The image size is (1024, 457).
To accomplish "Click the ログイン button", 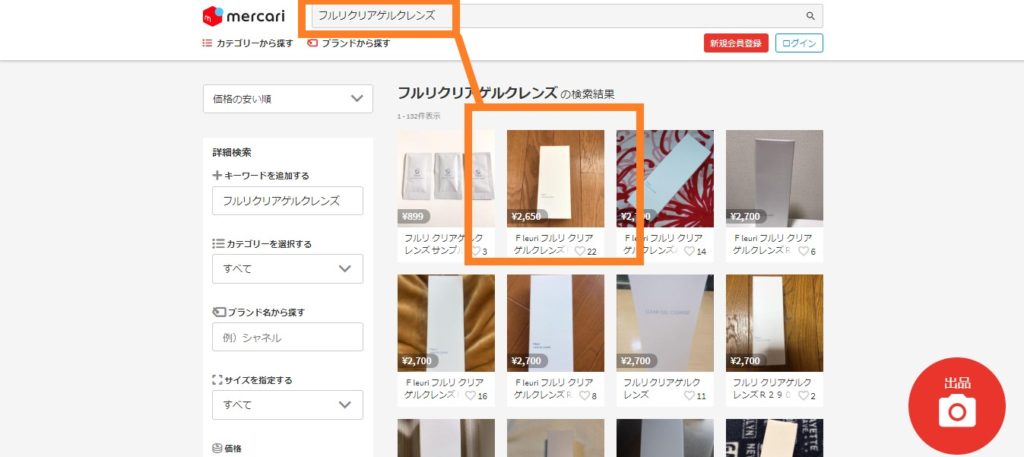I will pos(799,43).
